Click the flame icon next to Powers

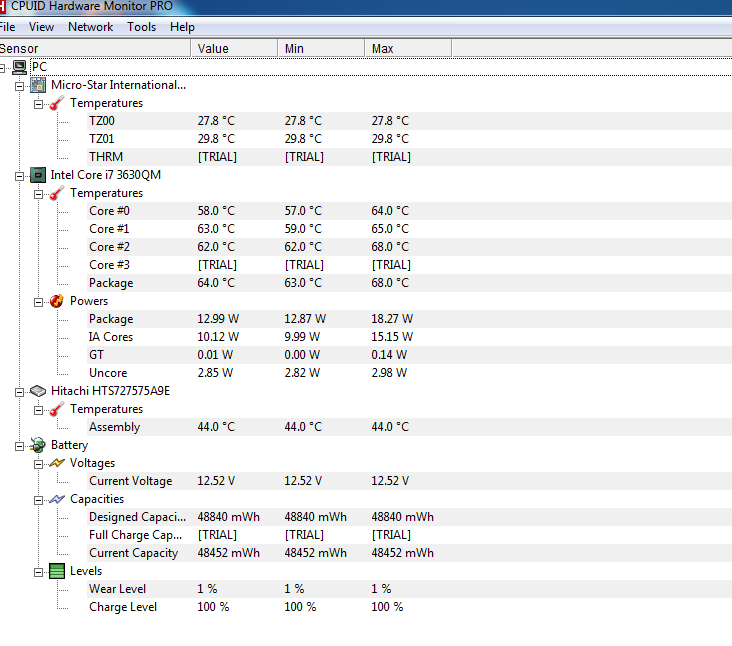pos(56,301)
